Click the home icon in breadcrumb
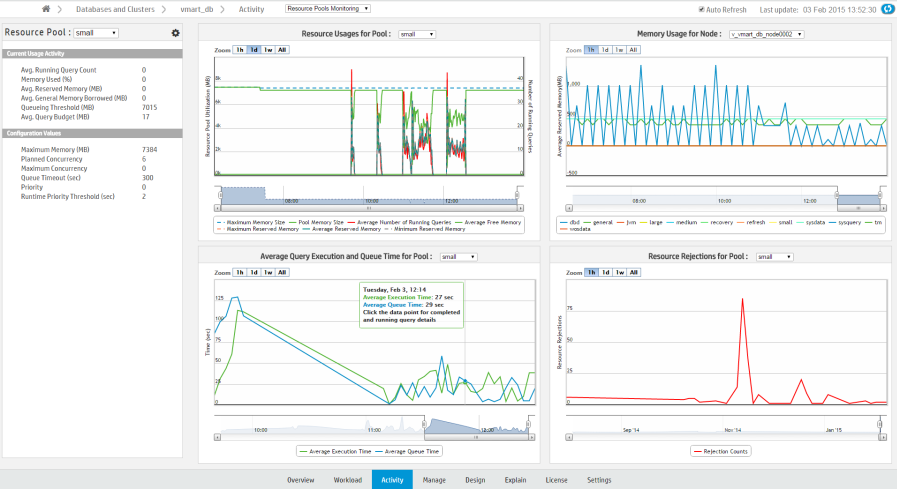This screenshot has width=897, height=489. coord(46,9)
